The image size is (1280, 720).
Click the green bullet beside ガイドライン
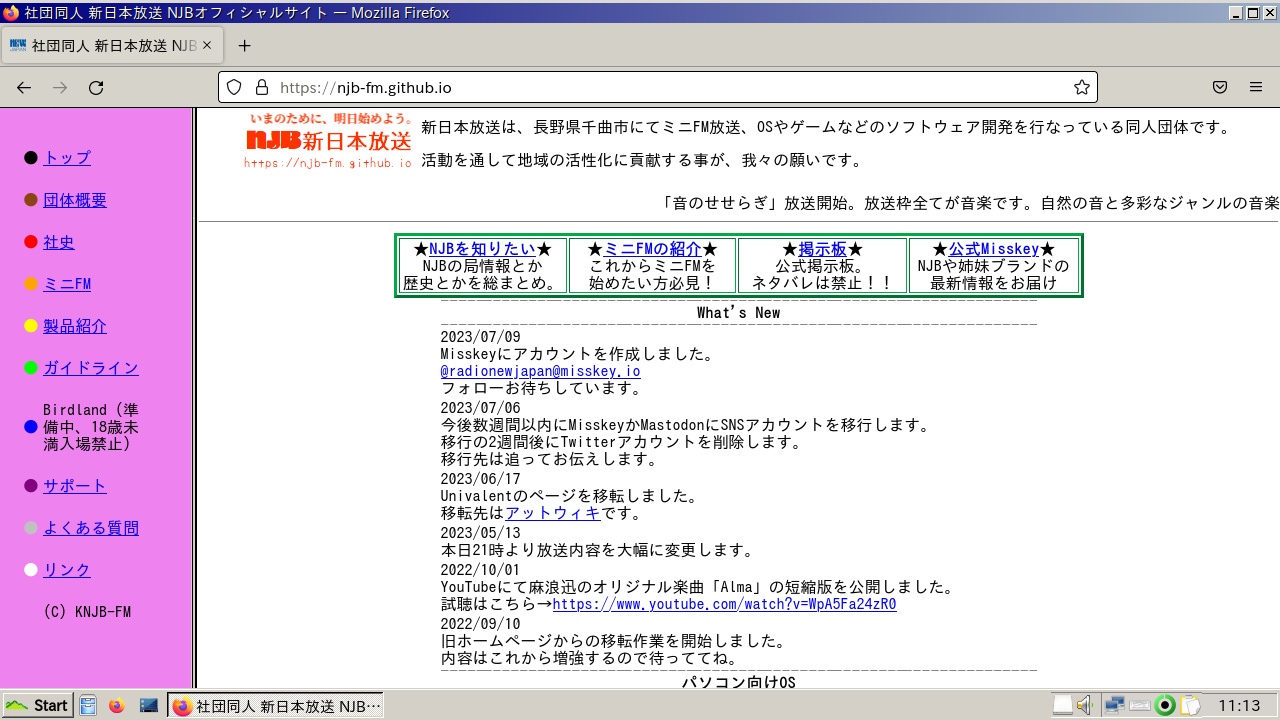point(31,368)
